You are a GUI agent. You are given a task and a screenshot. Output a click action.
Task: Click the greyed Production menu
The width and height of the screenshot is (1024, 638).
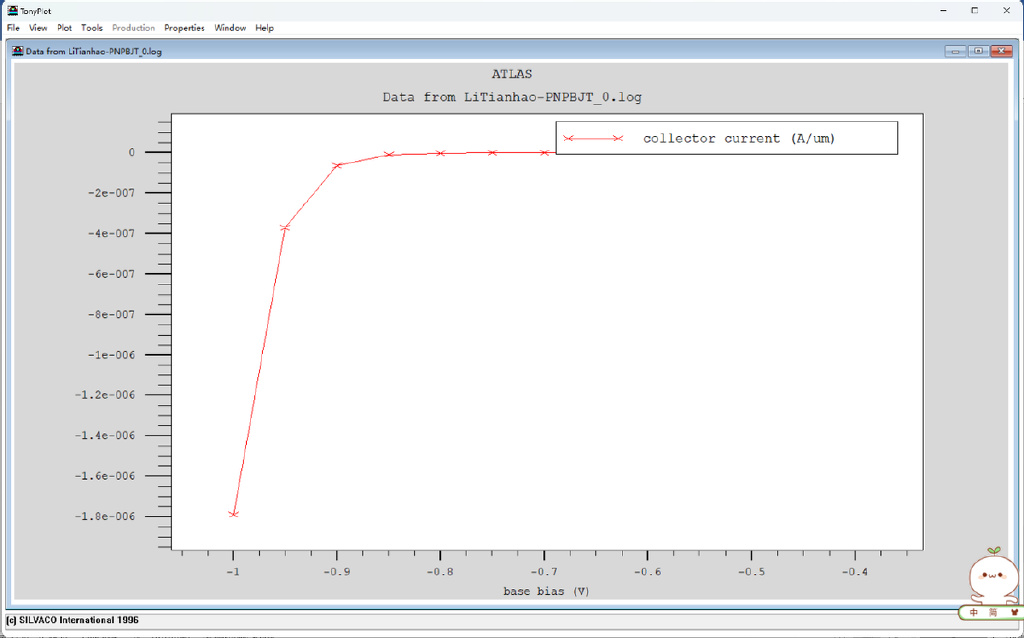click(133, 28)
